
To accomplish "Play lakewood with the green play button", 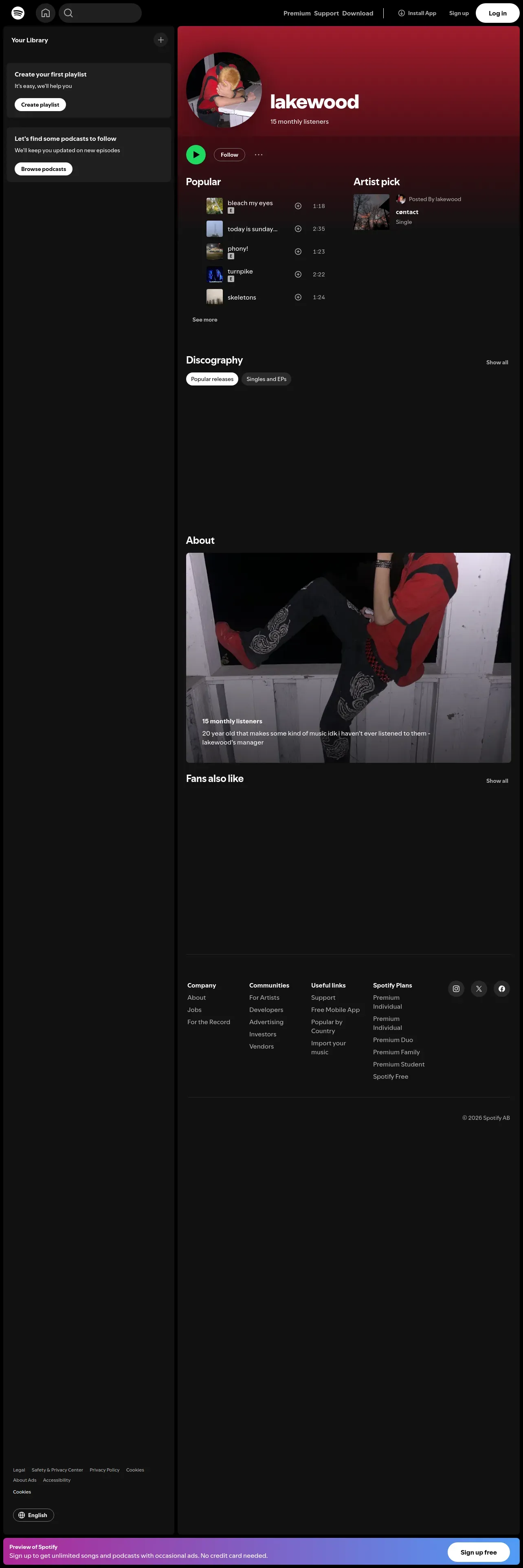I will tap(196, 155).
